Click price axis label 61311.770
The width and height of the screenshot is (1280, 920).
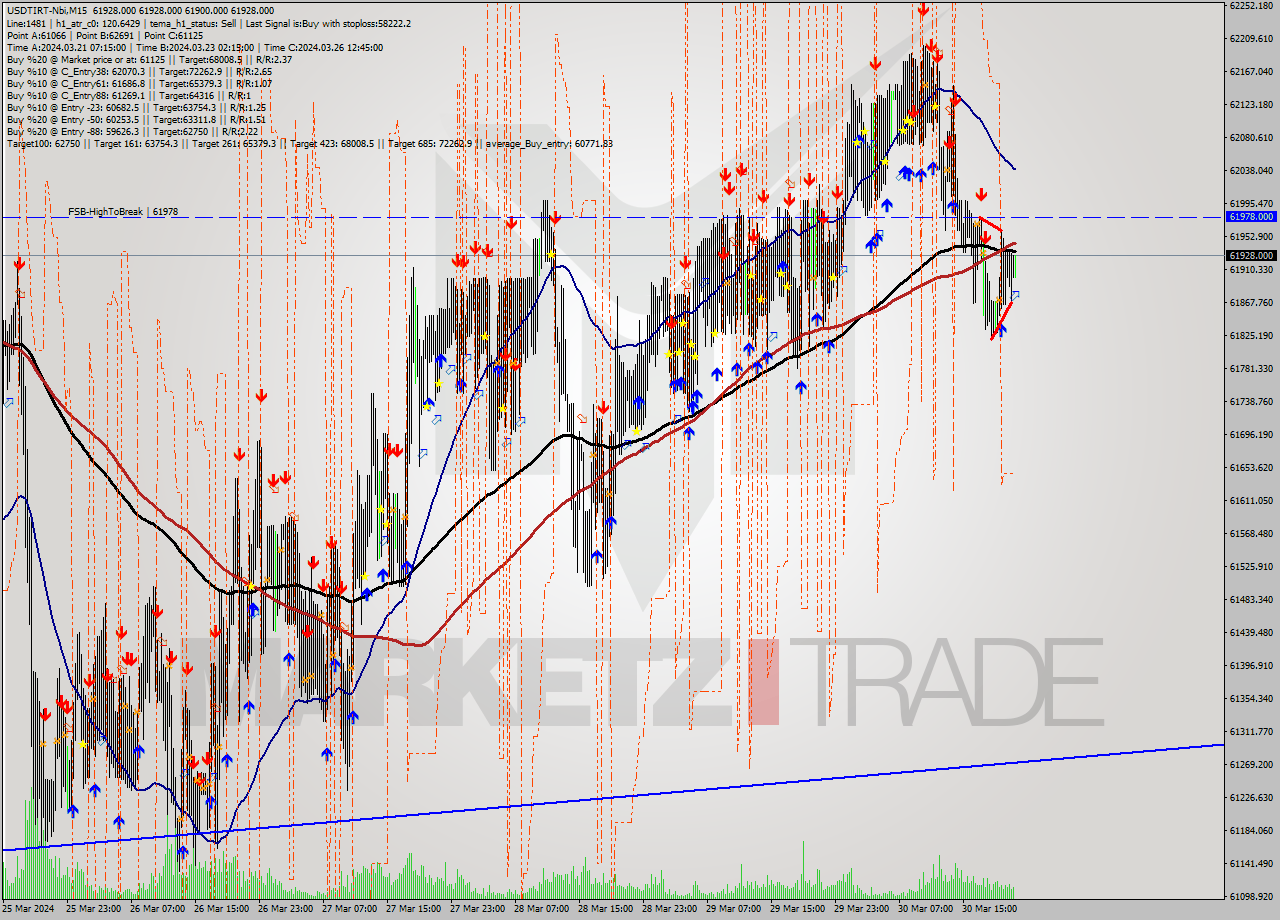(x=1251, y=731)
